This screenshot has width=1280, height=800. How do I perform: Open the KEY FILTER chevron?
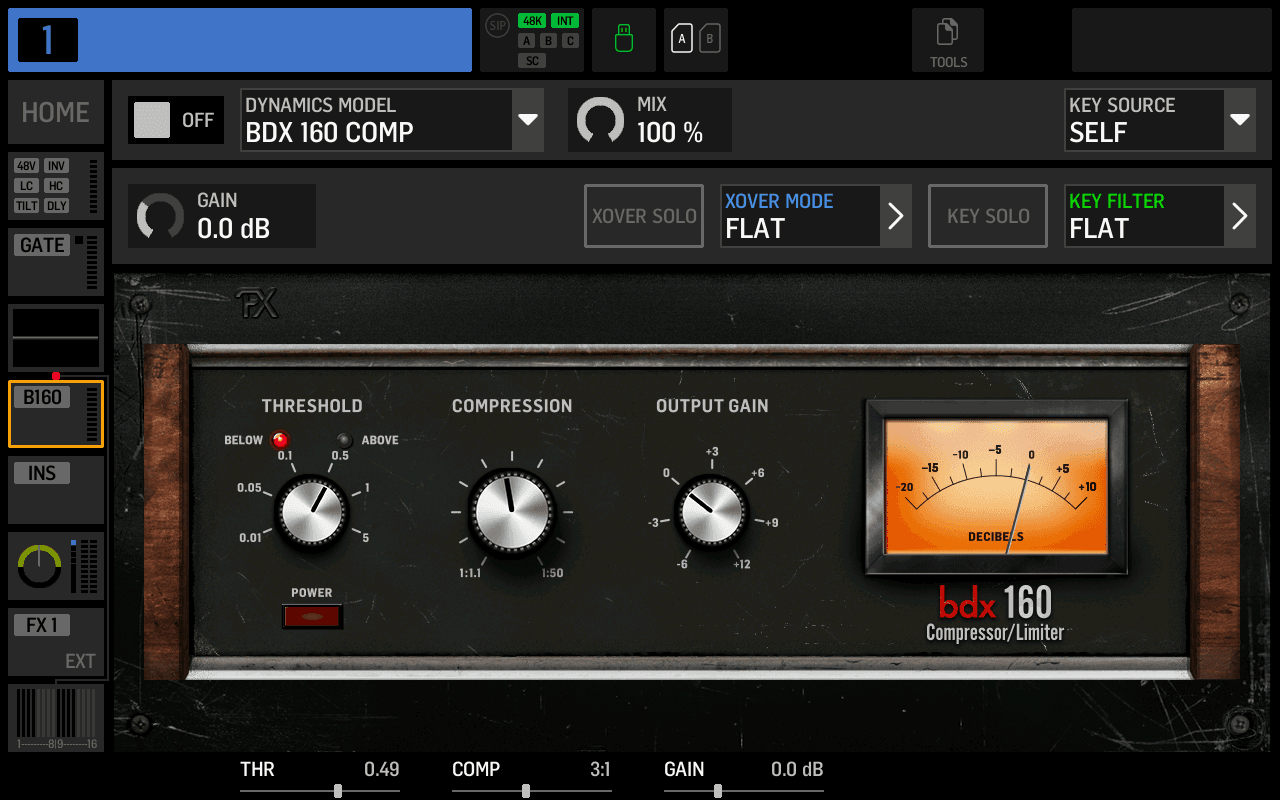point(1240,216)
